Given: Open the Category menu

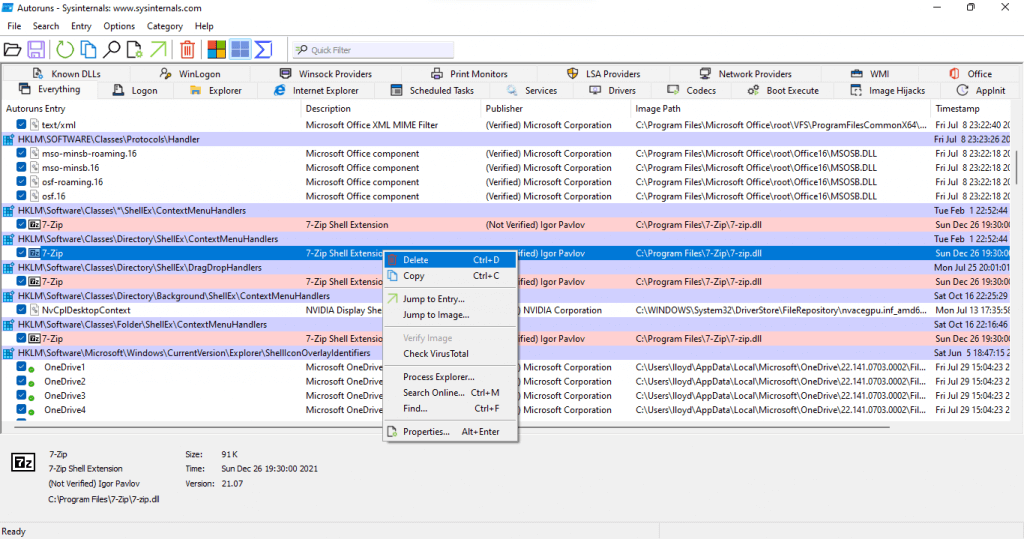Looking at the screenshot, I should pyautogui.click(x=164, y=26).
